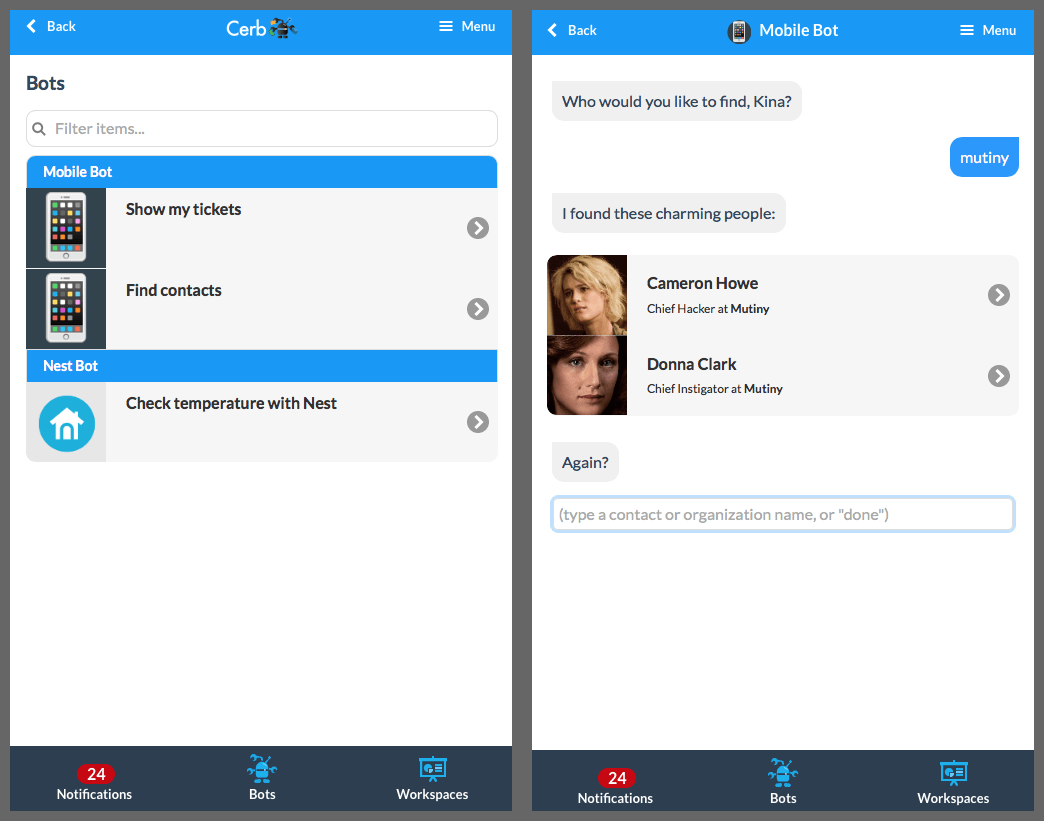Screen dimensions: 1044x821
Task: Open the Nest house icon item
Action: tap(67, 423)
